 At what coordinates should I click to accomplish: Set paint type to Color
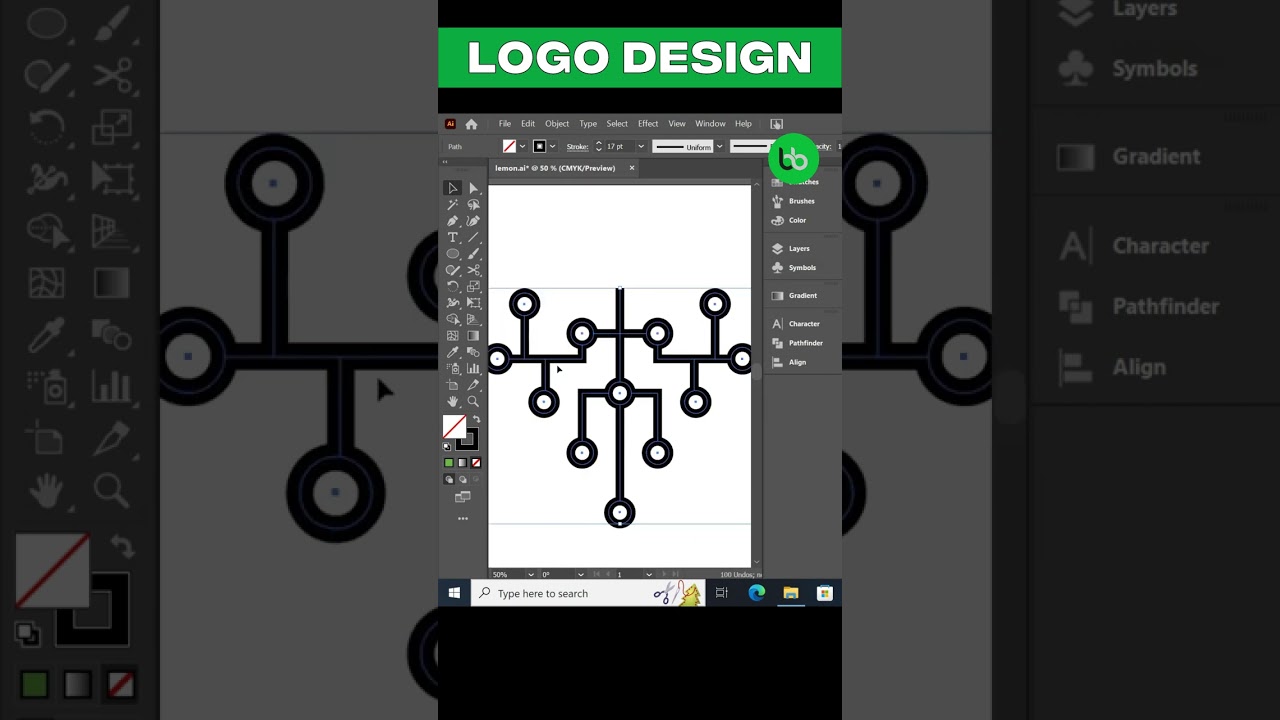[x=449, y=462]
